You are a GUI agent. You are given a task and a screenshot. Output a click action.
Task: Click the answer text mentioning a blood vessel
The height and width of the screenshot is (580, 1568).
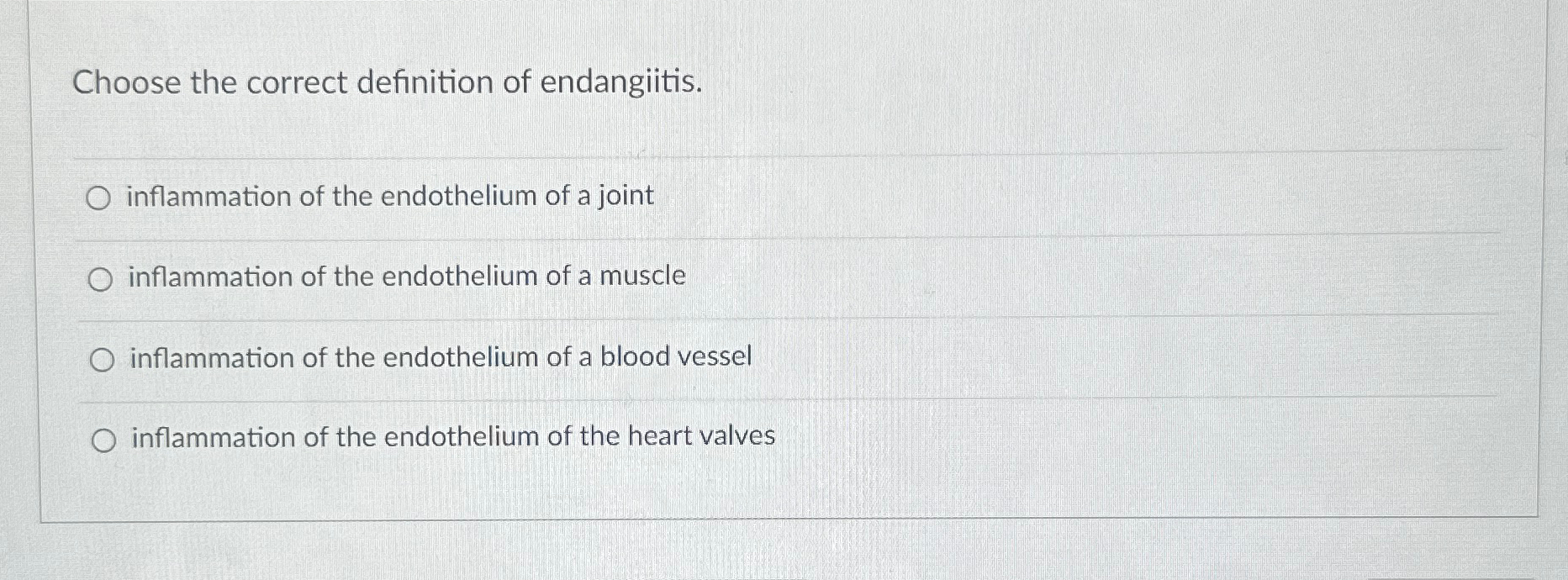[x=438, y=357]
